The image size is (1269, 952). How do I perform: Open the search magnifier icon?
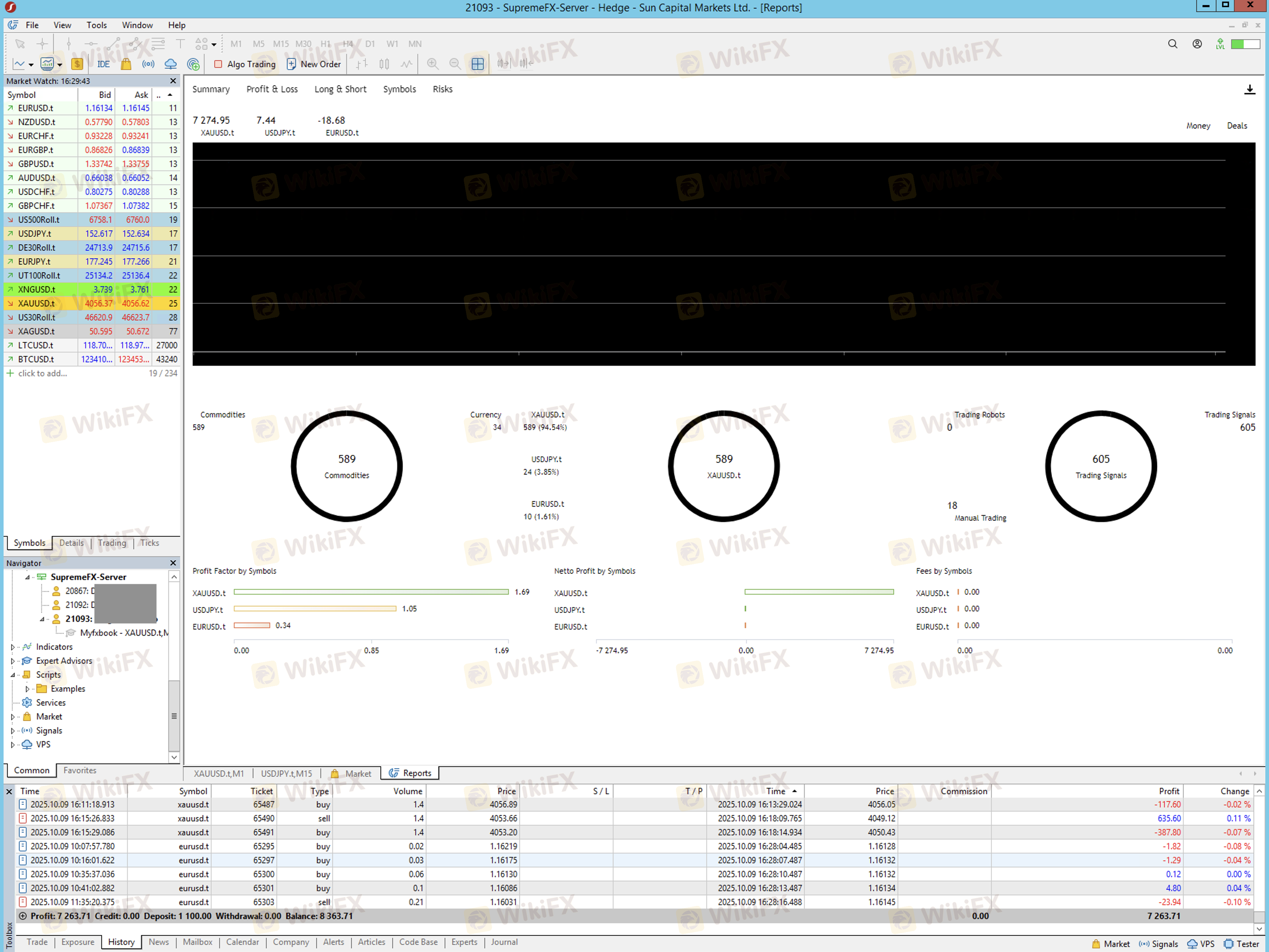tap(1172, 44)
